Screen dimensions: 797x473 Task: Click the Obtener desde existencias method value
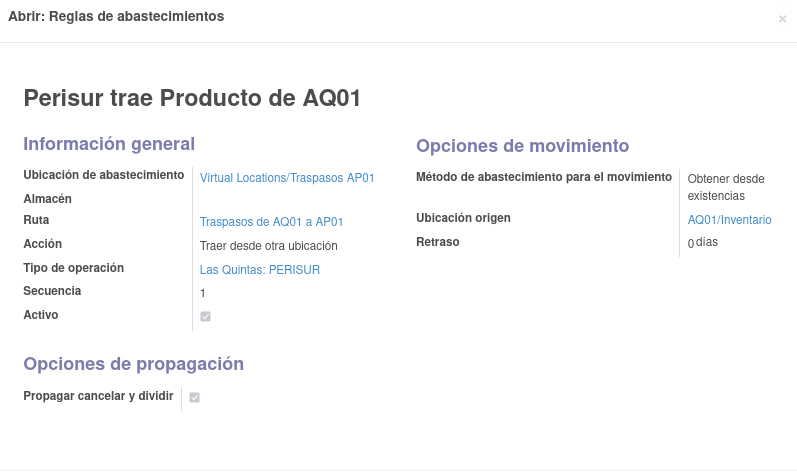(x=726, y=187)
